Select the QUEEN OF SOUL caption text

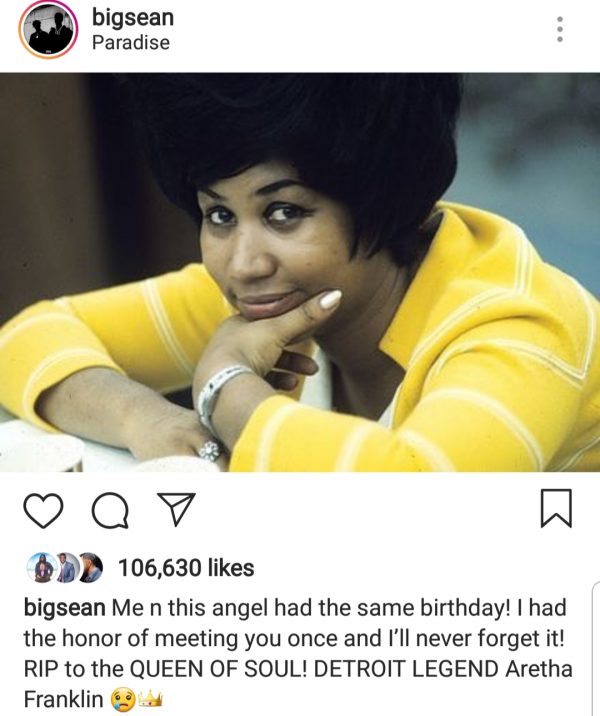pyautogui.click(x=215, y=669)
